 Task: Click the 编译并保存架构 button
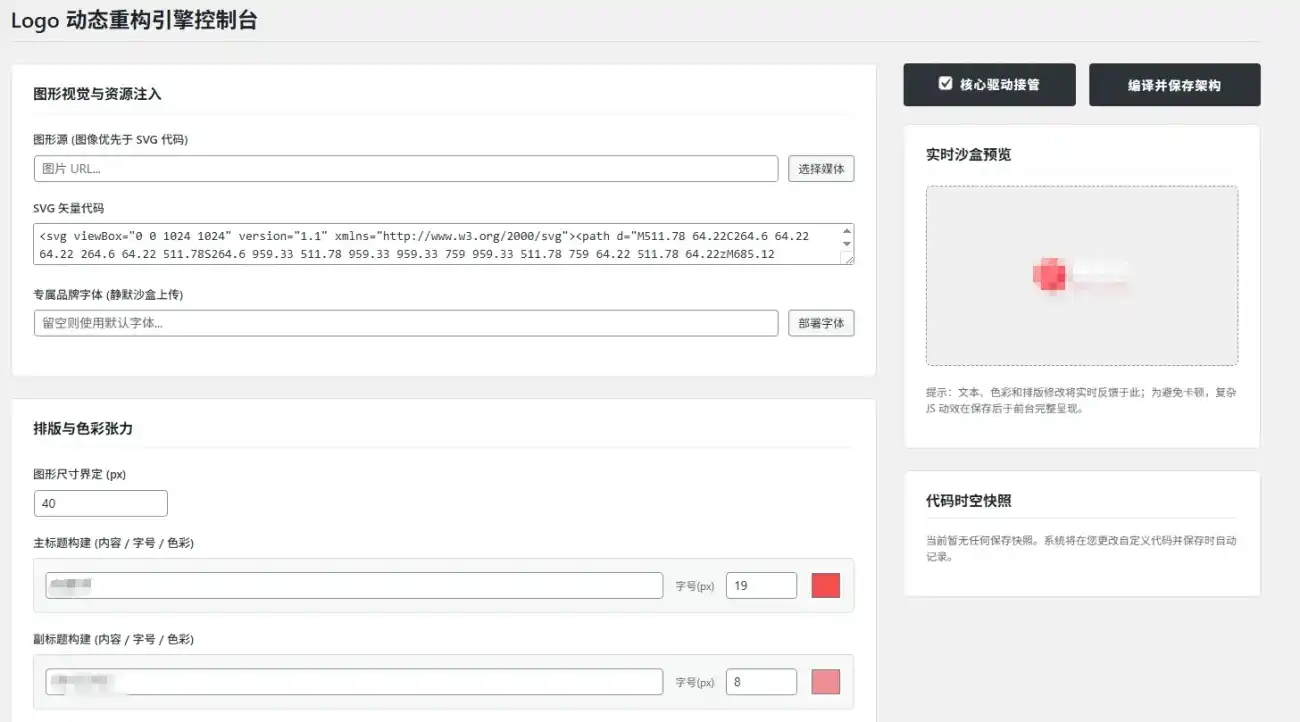click(x=1174, y=85)
